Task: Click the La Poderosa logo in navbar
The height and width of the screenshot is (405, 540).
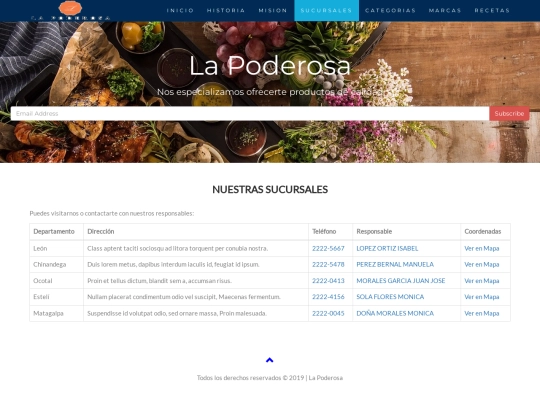Action: 70,11
